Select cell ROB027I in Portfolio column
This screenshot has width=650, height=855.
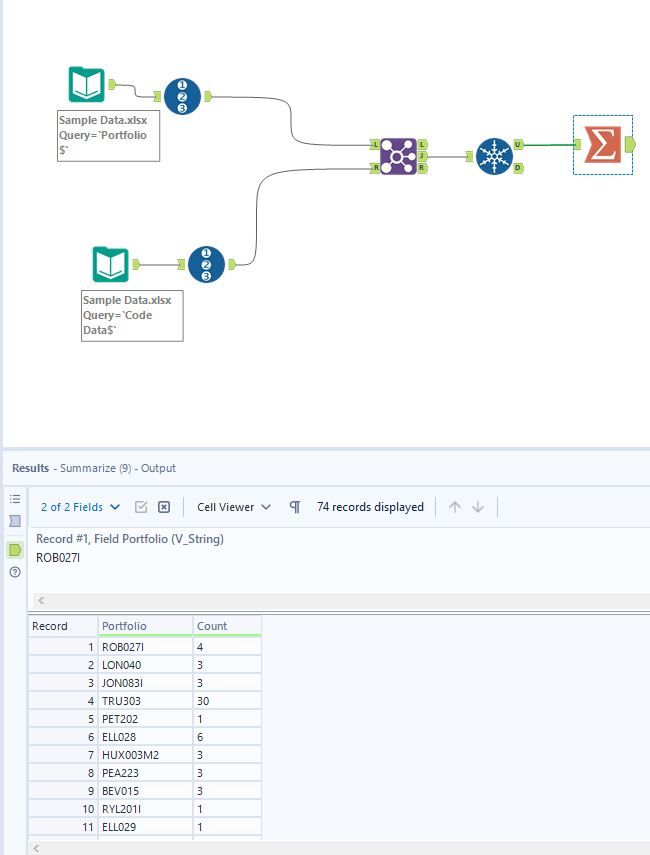point(145,647)
